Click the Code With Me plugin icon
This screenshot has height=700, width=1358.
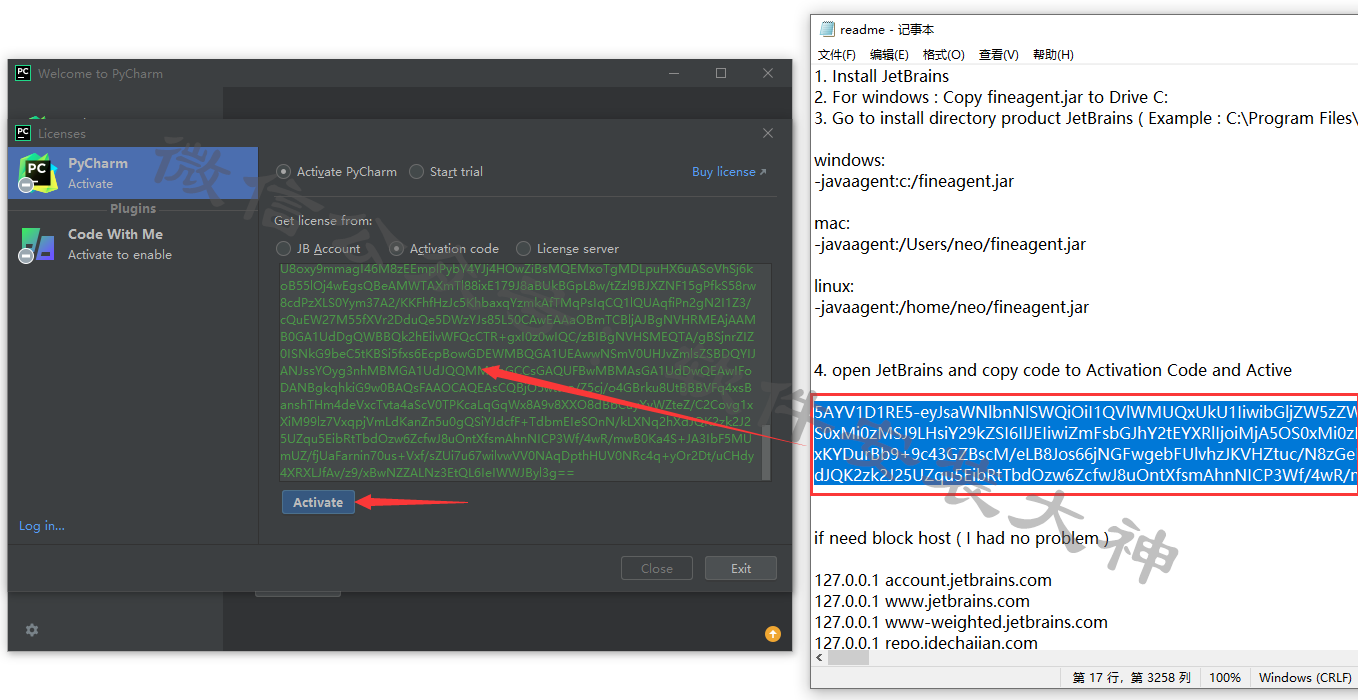38,245
